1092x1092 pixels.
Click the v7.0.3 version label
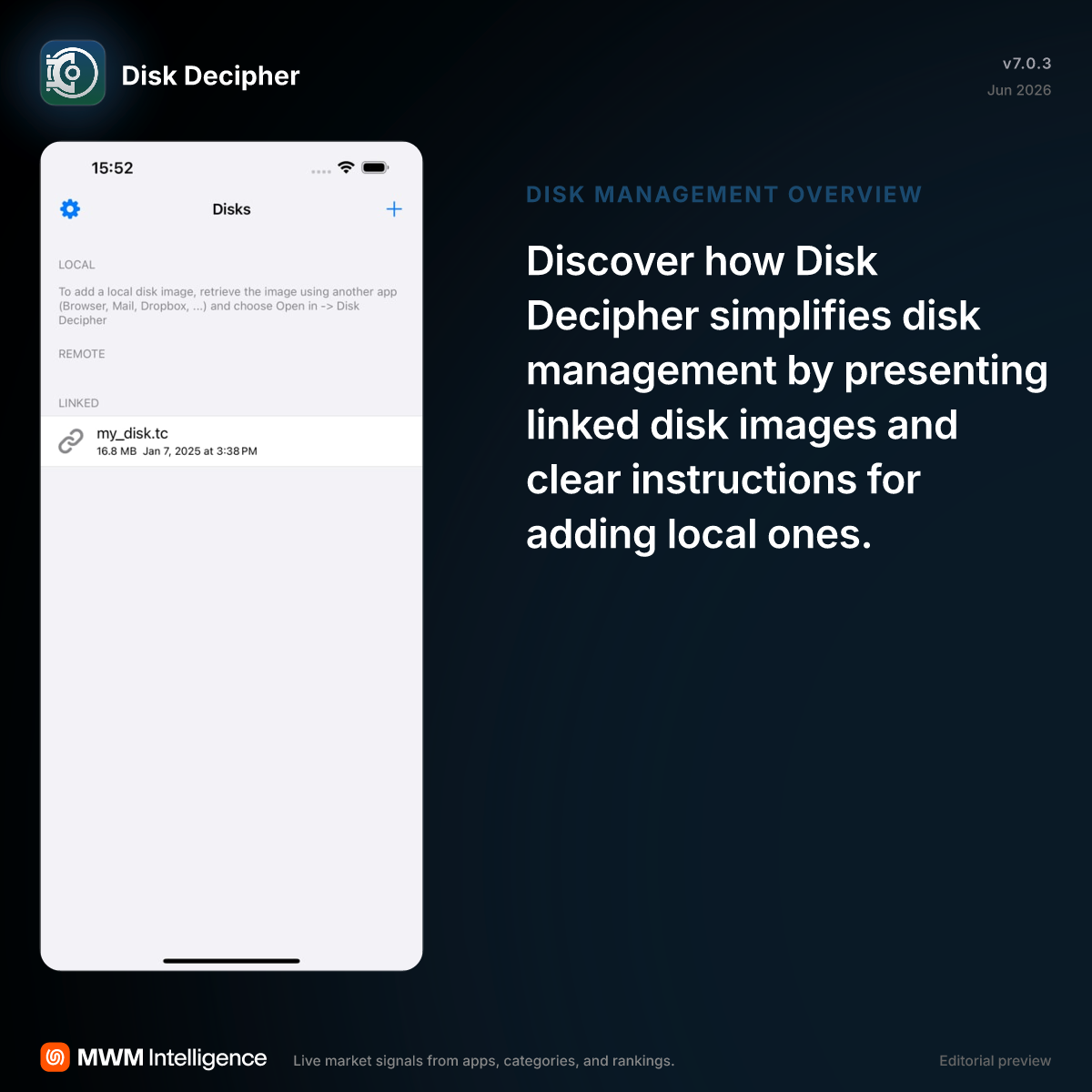coord(1026,64)
